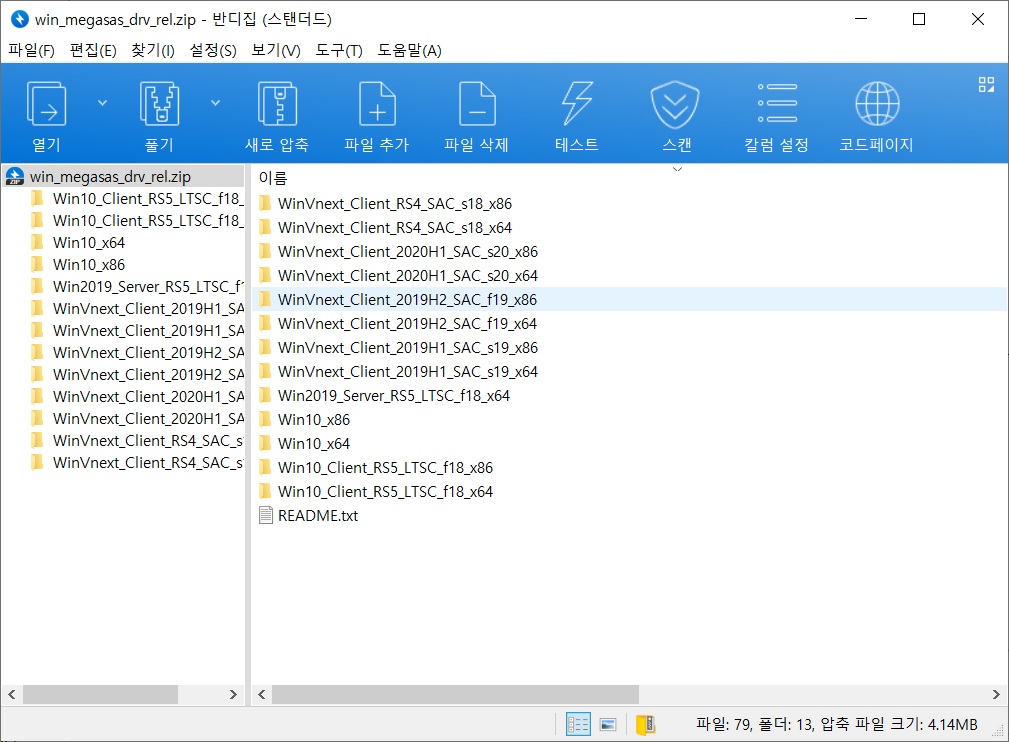Click the 새로 압축 (New archive) icon
1009x742 pixels.
(x=277, y=104)
